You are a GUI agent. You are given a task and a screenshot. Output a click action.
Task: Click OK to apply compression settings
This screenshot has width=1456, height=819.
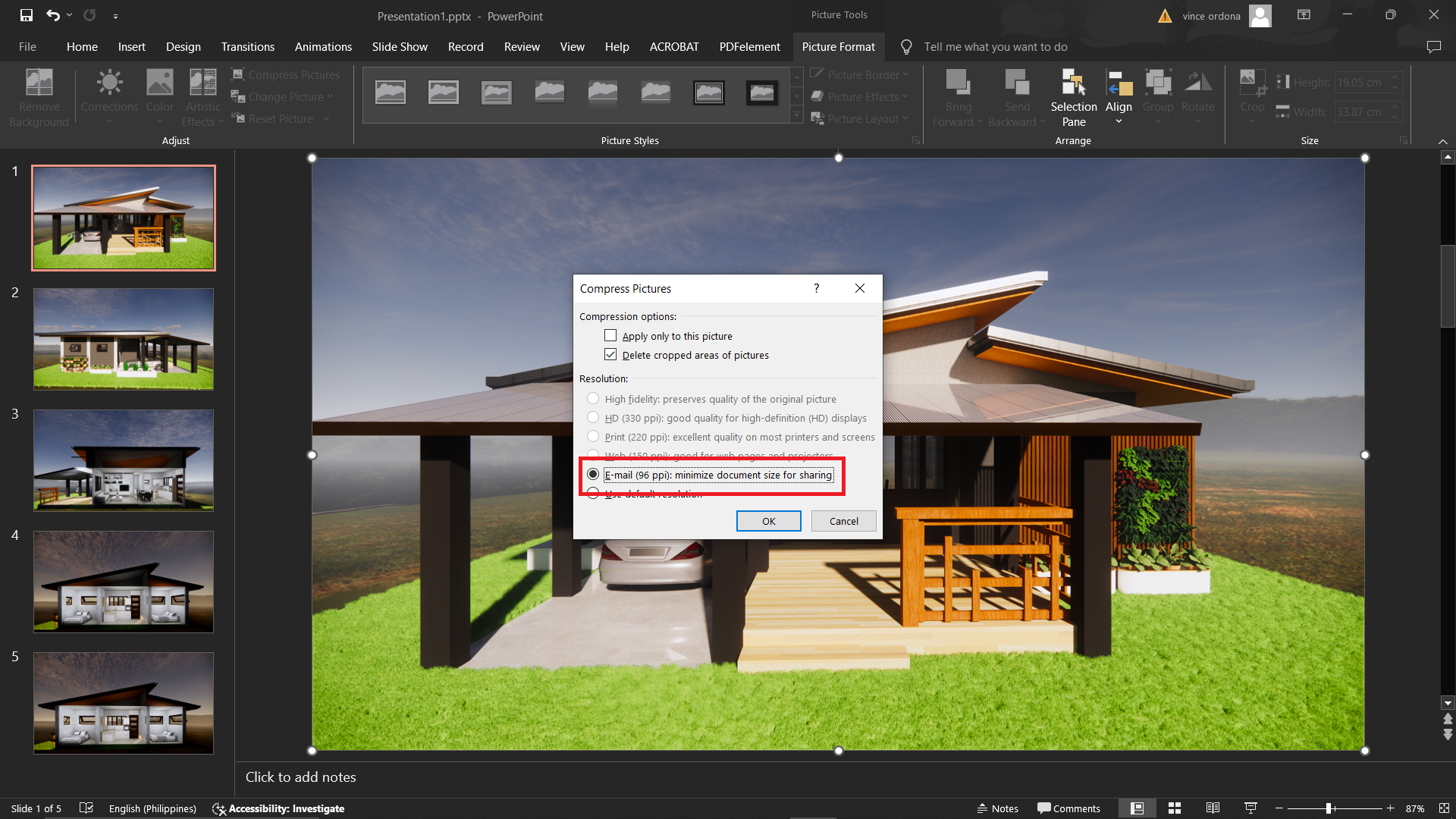pos(768,520)
